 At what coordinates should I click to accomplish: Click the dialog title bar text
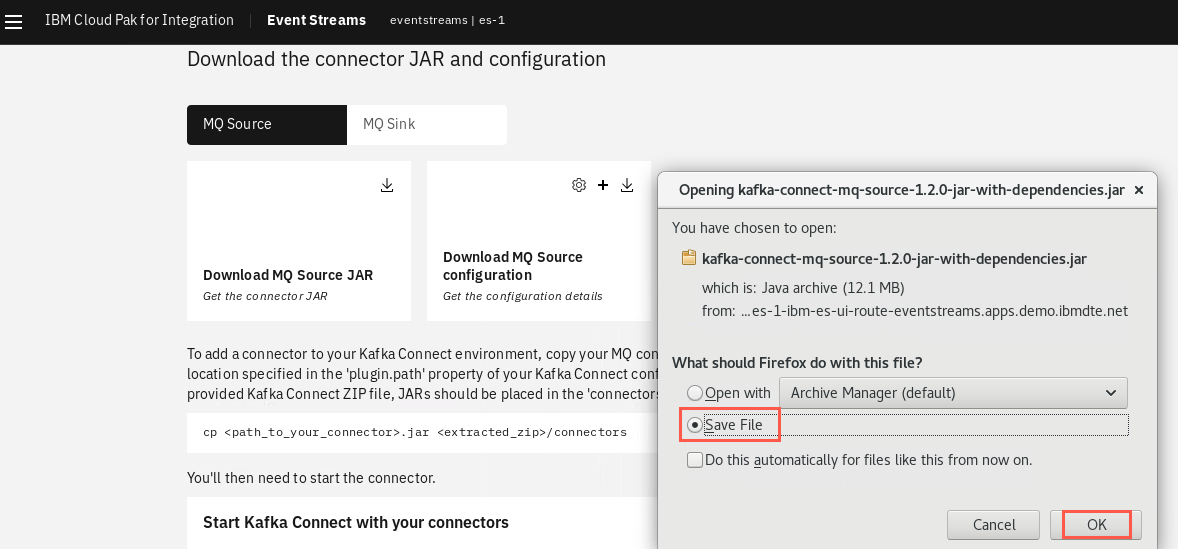tap(902, 191)
